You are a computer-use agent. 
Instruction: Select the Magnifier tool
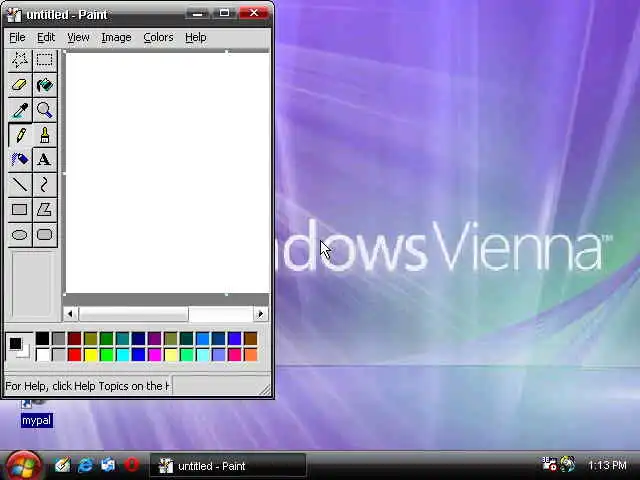coord(44,110)
